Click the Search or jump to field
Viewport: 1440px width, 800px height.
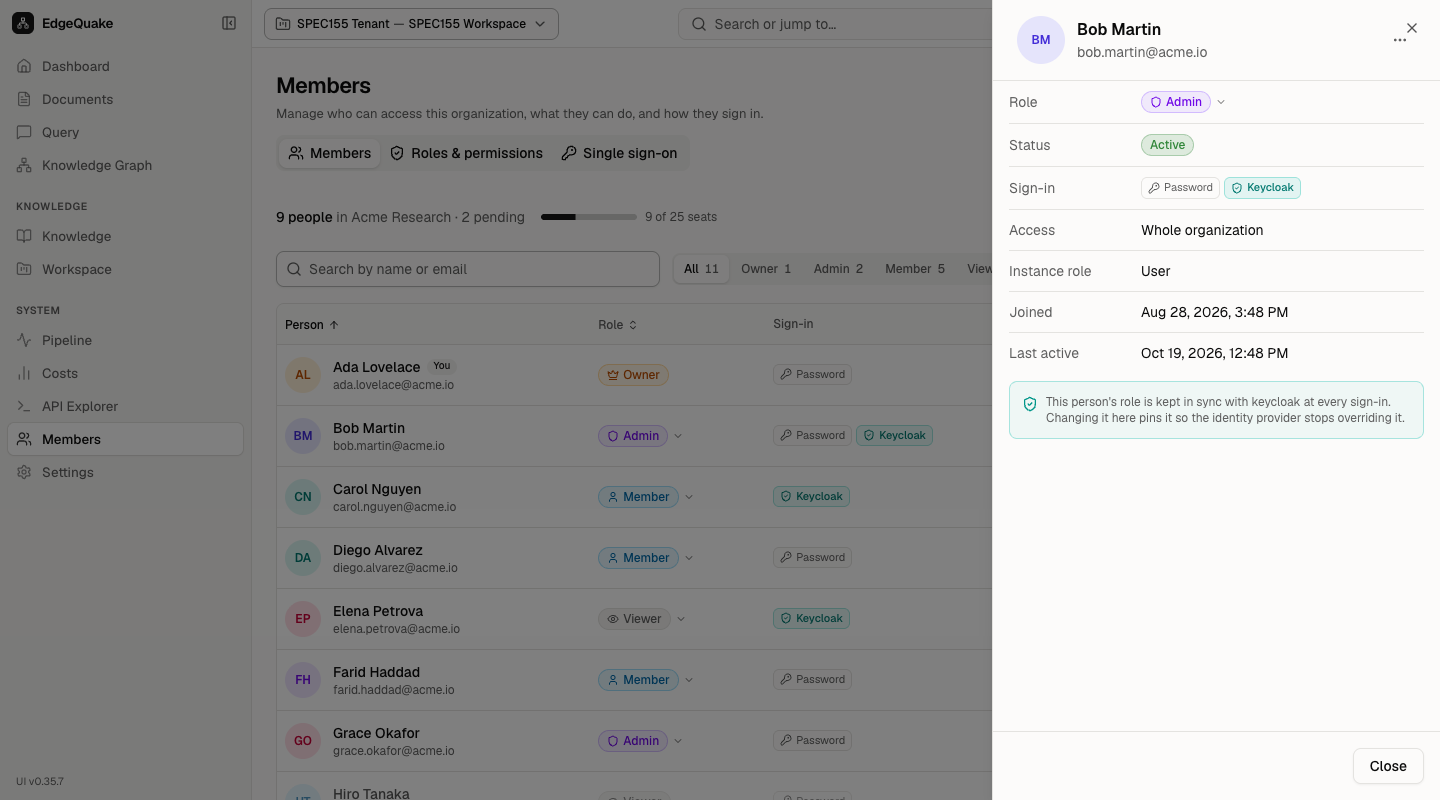point(835,24)
